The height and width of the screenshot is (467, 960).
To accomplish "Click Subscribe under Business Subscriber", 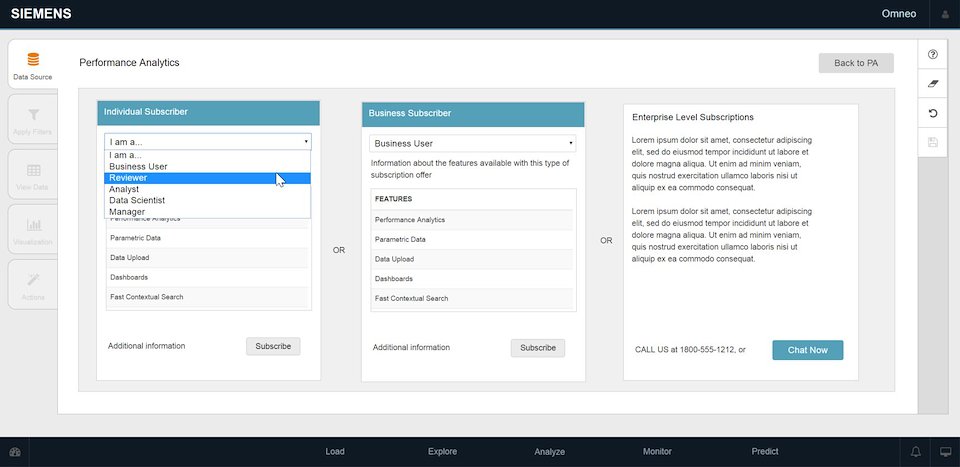I will coord(538,348).
